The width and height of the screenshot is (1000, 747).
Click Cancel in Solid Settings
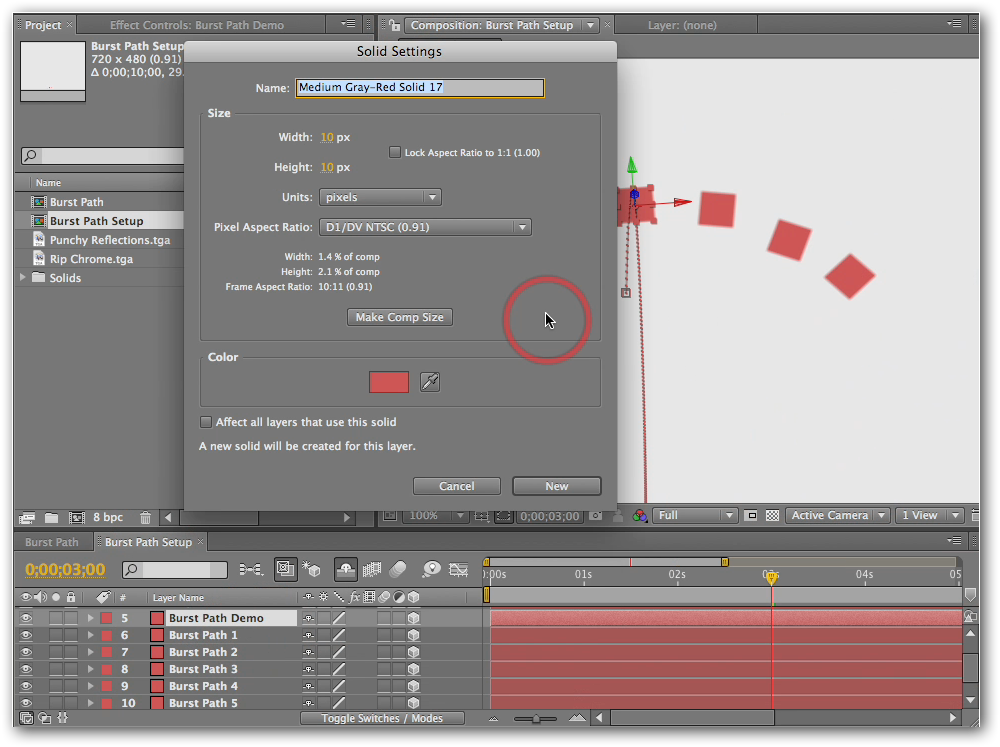point(457,486)
